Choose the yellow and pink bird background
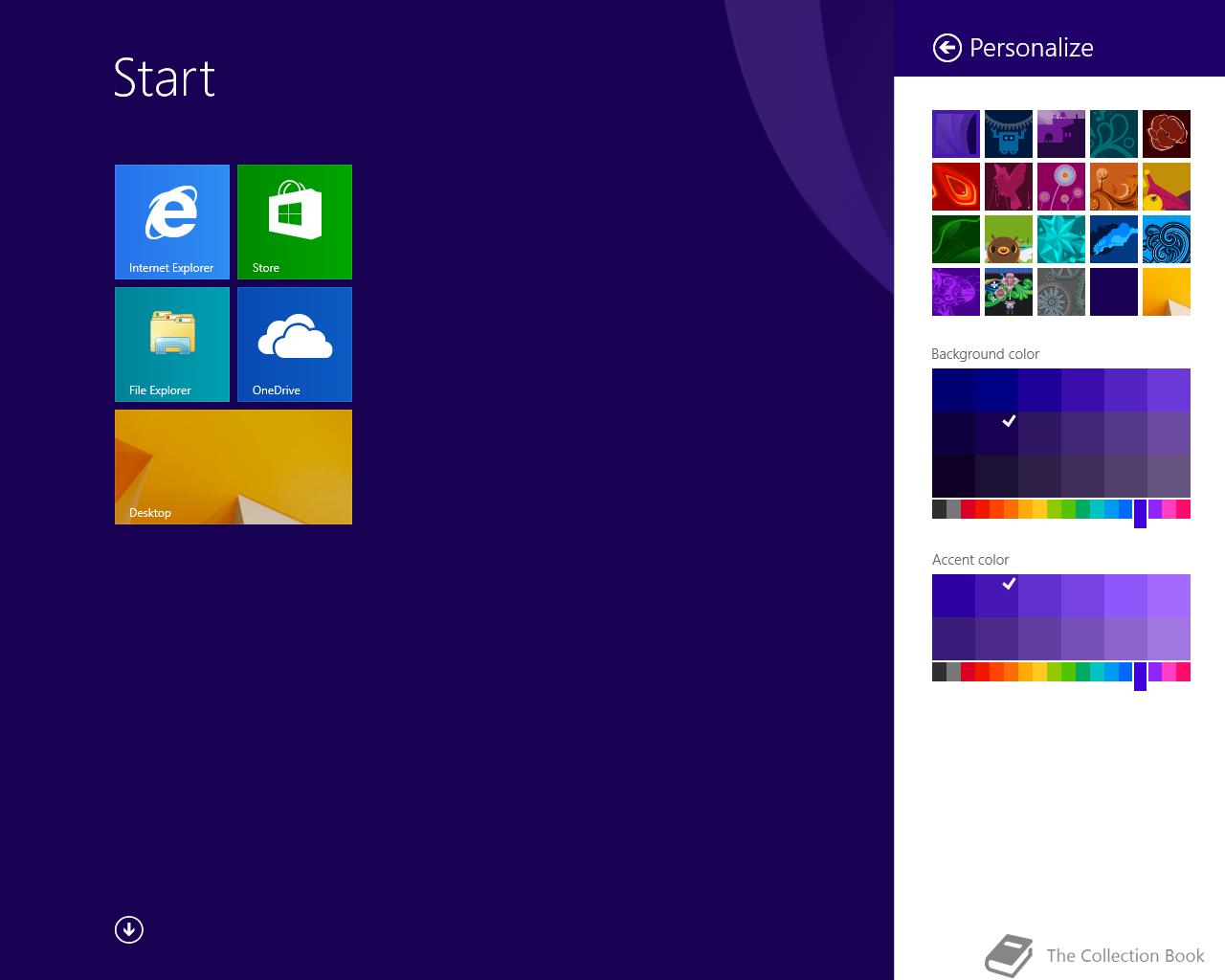Image resolution: width=1225 pixels, height=980 pixels. pos(1167,187)
